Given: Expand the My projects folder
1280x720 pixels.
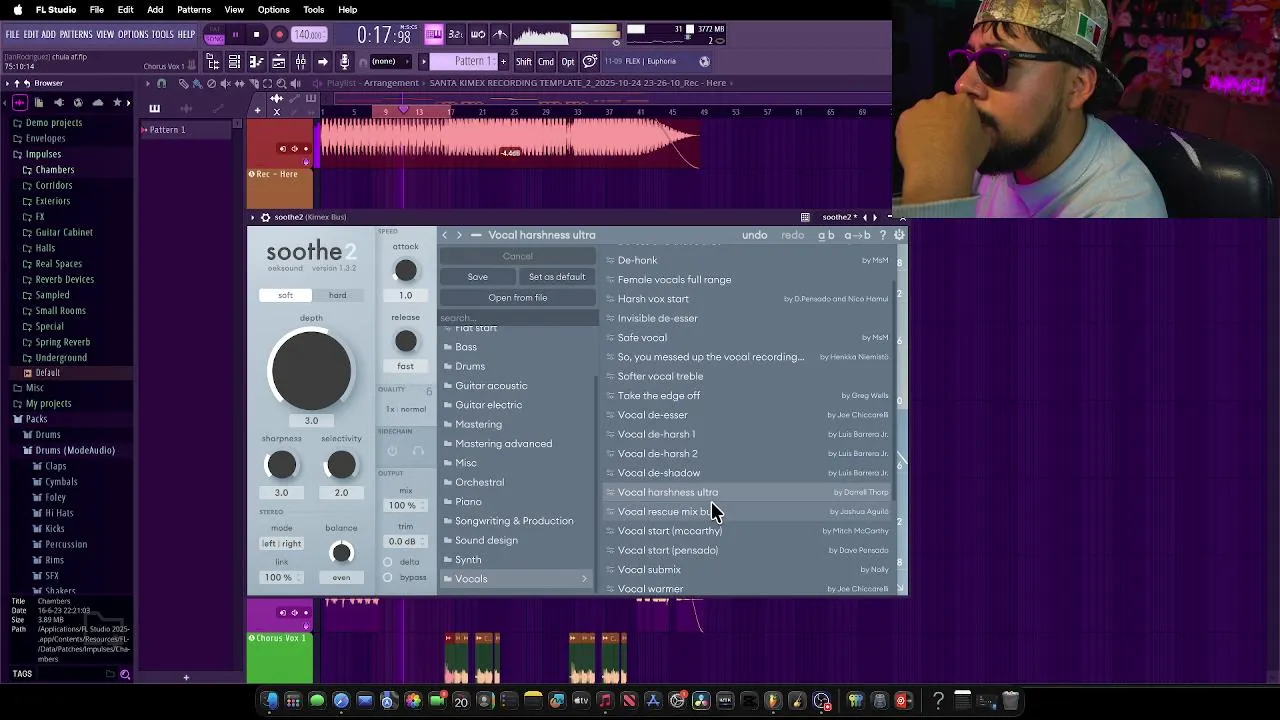Looking at the screenshot, I should 48,404.
